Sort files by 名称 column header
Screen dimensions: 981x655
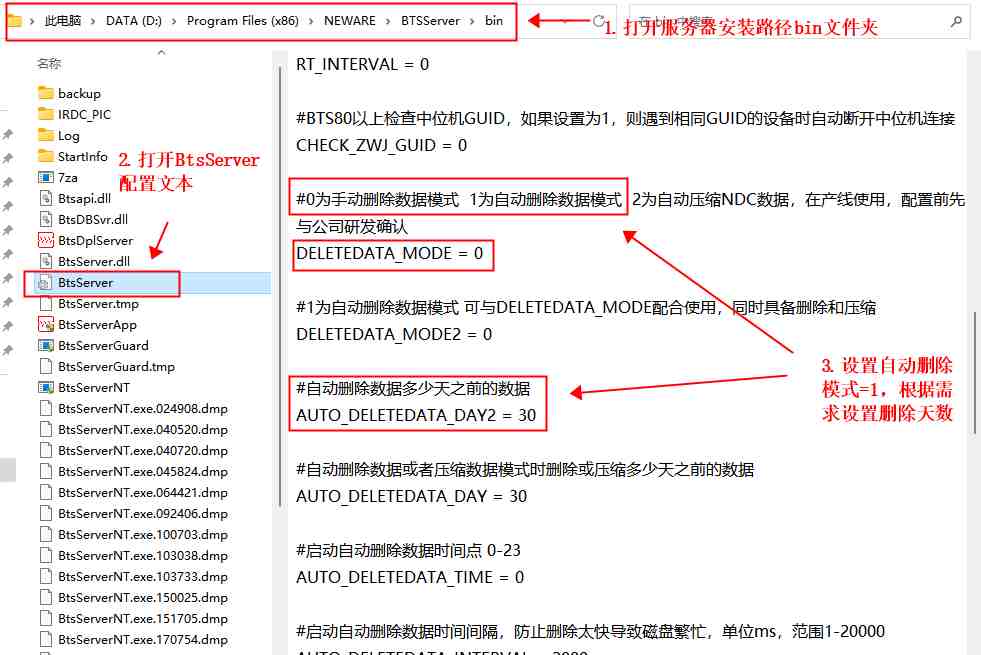click(49, 63)
